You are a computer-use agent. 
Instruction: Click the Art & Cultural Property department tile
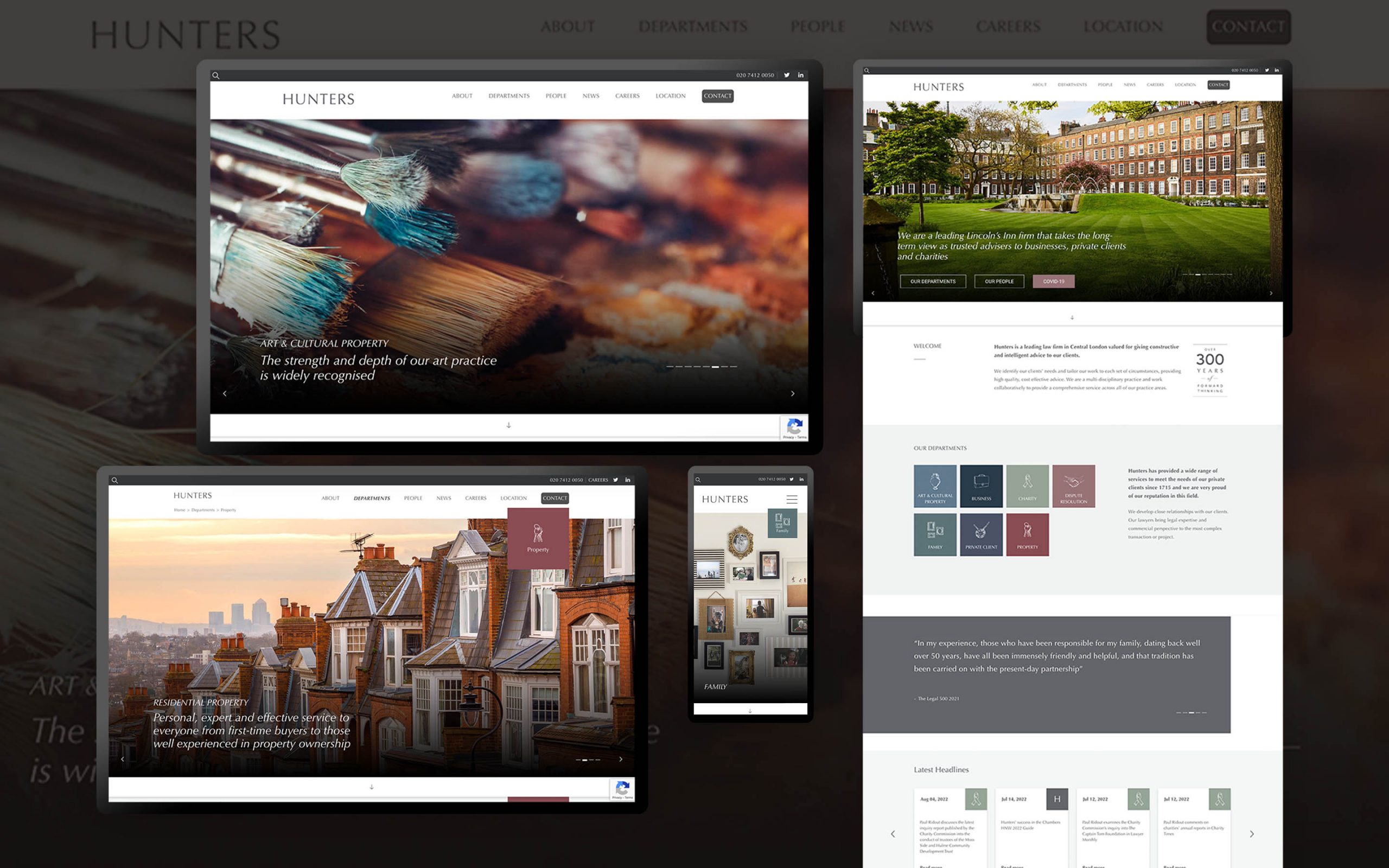(935, 486)
